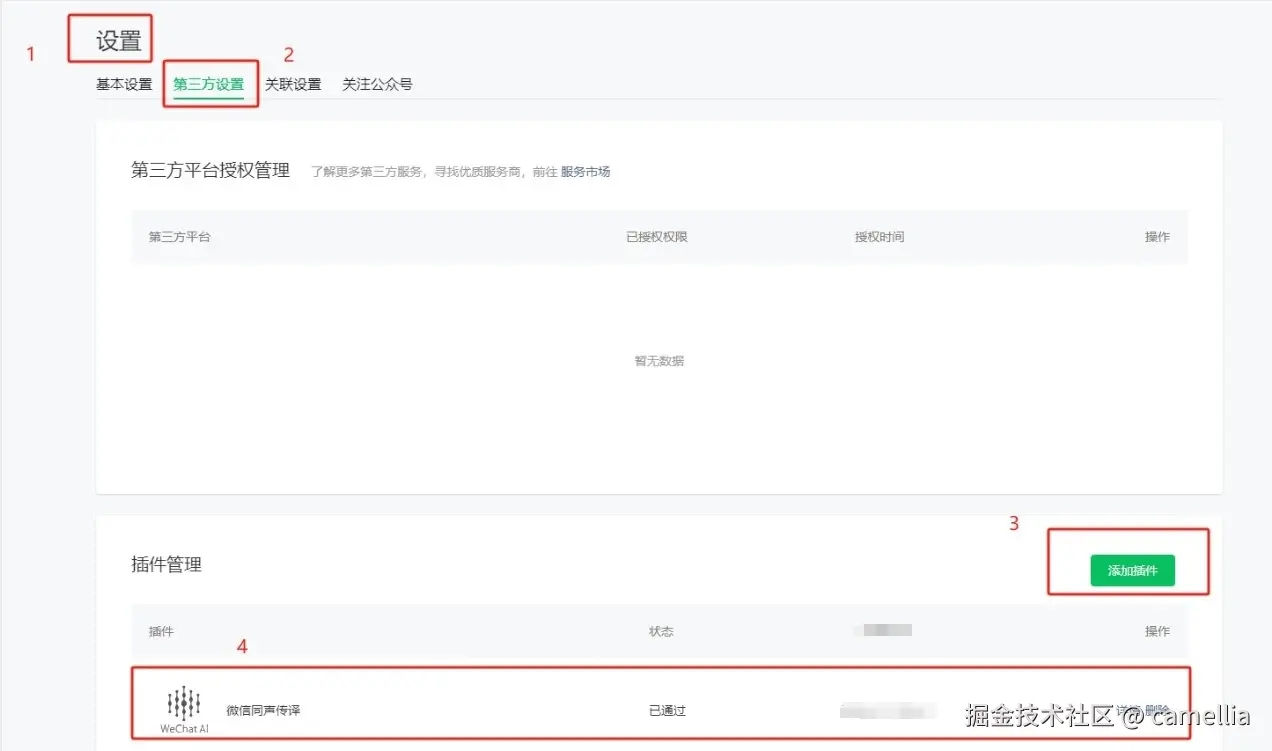Click the 第三方平台授权管理 heading

(210, 171)
